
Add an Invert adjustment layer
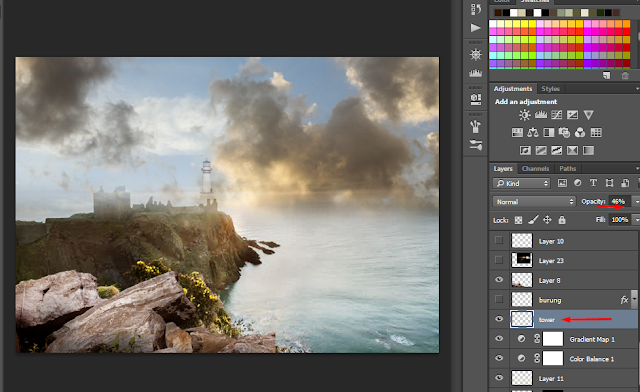(525, 151)
